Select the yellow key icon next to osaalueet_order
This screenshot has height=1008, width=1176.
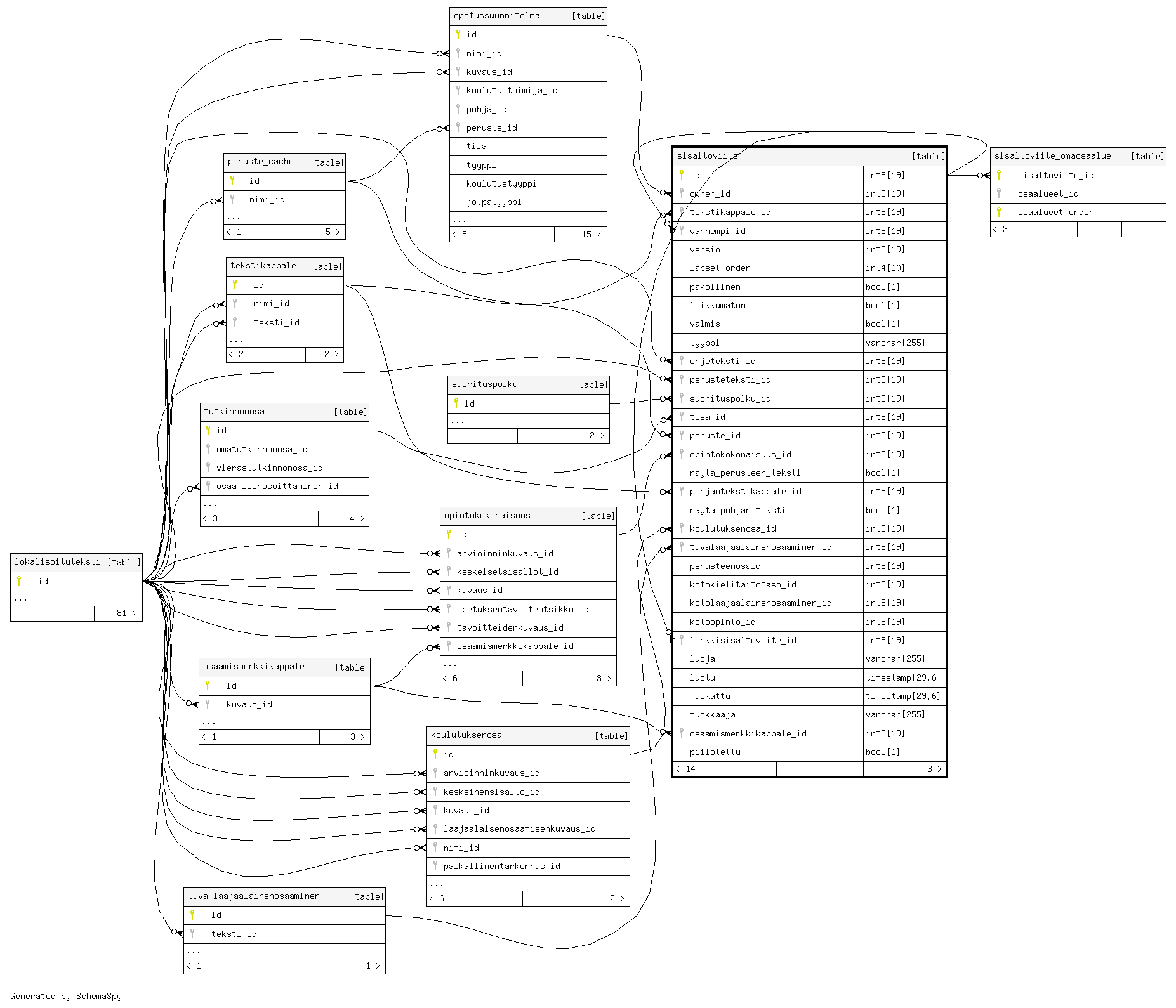tap(999, 212)
